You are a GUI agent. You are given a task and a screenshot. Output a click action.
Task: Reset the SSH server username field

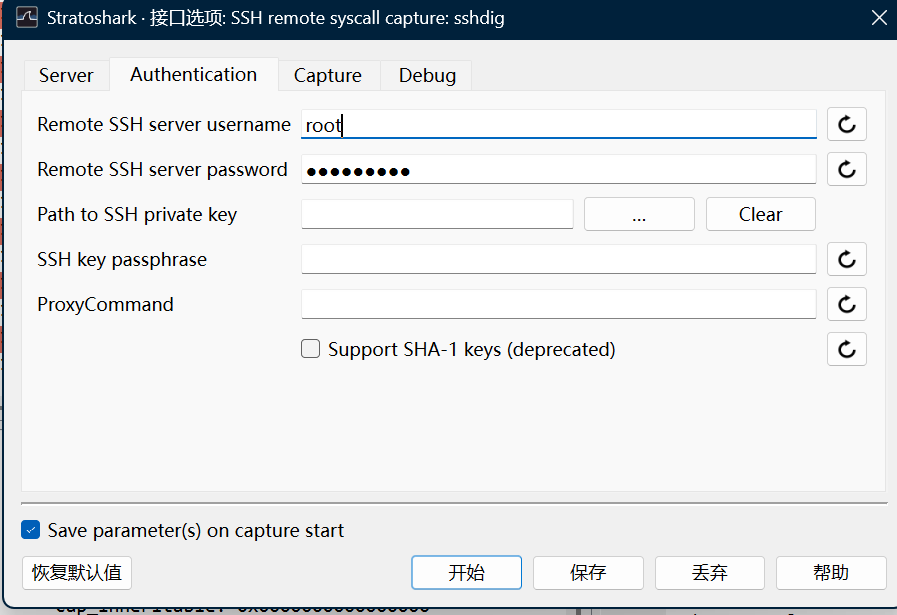(x=847, y=124)
